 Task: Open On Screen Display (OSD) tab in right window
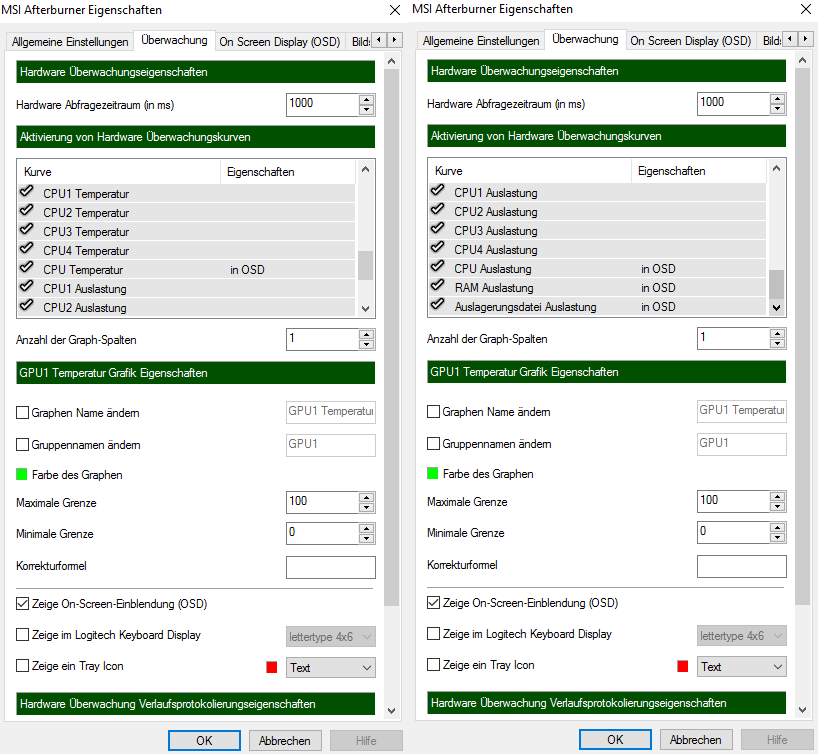[x=691, y=41]
